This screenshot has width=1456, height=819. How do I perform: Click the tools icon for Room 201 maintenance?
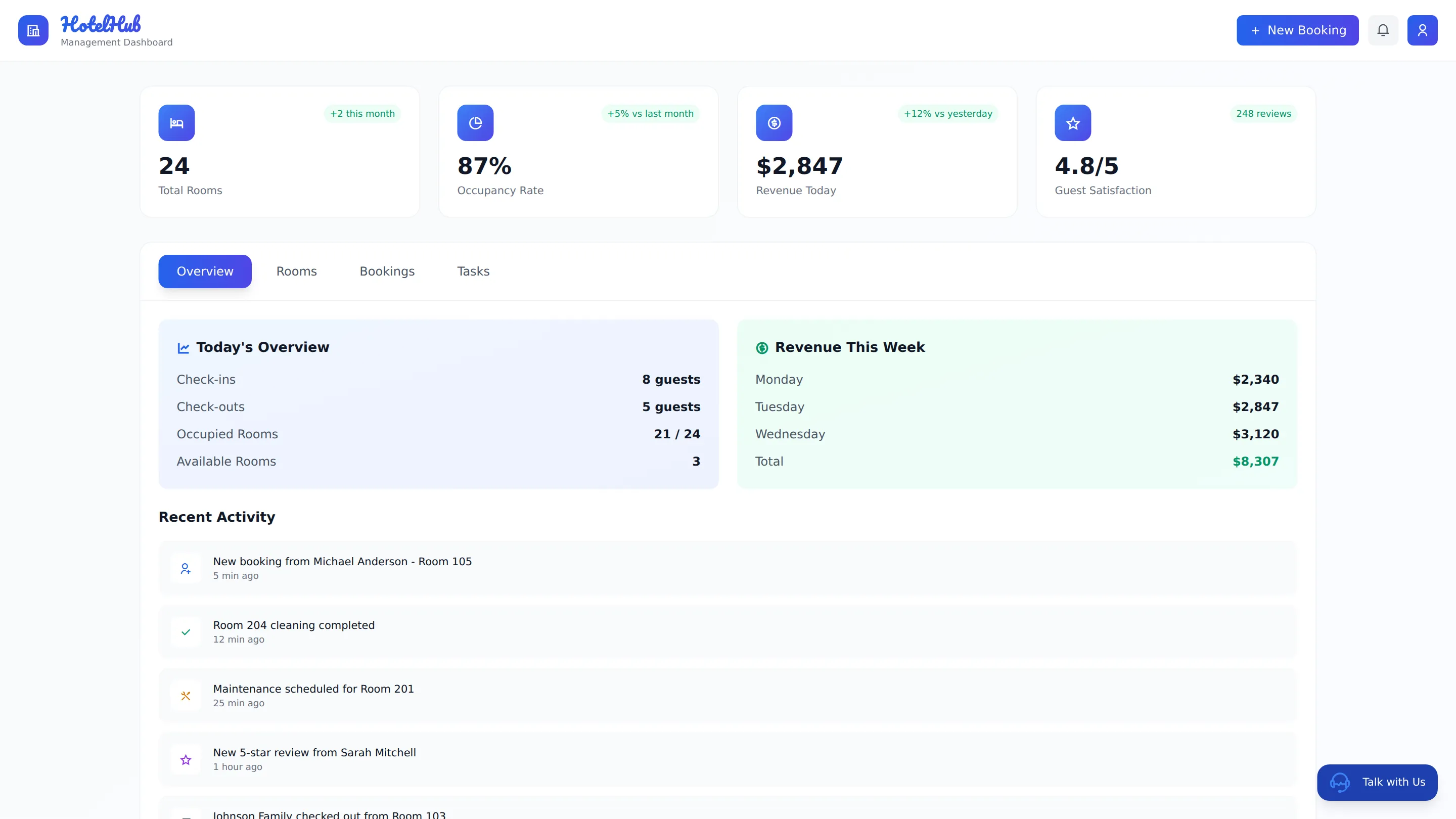pyautogui.click(x=186, y=696)
